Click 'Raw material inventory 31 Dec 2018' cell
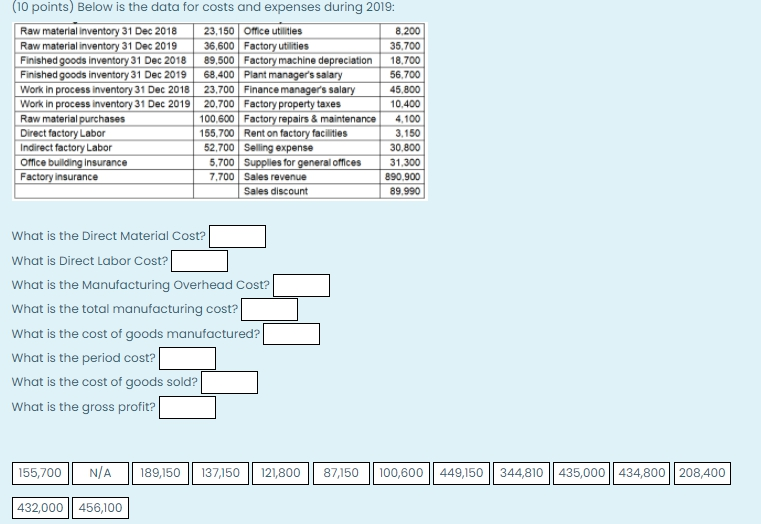The image size is (761, 524). coord(104,31)
